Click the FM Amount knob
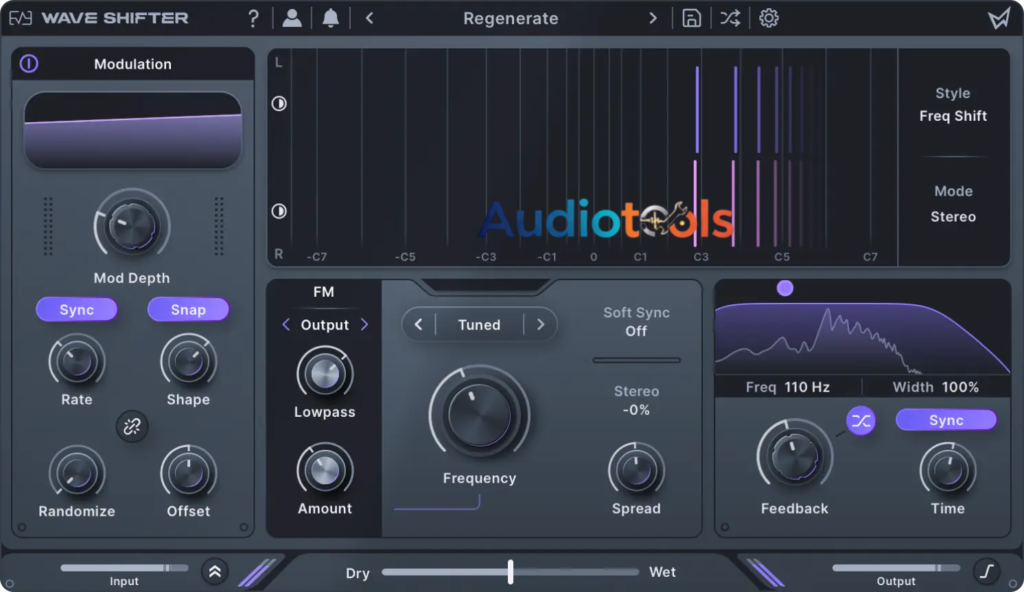 coord(325,470)
